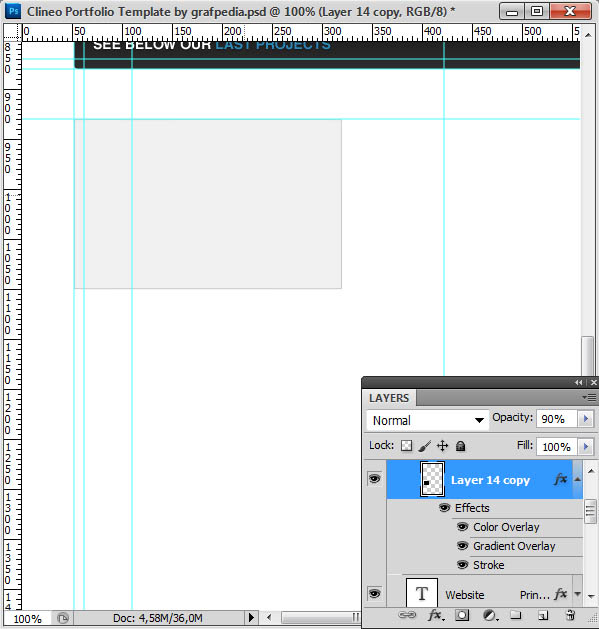Delete layer with the trash icon
This screenshot has height=629, width=599.
570,615
